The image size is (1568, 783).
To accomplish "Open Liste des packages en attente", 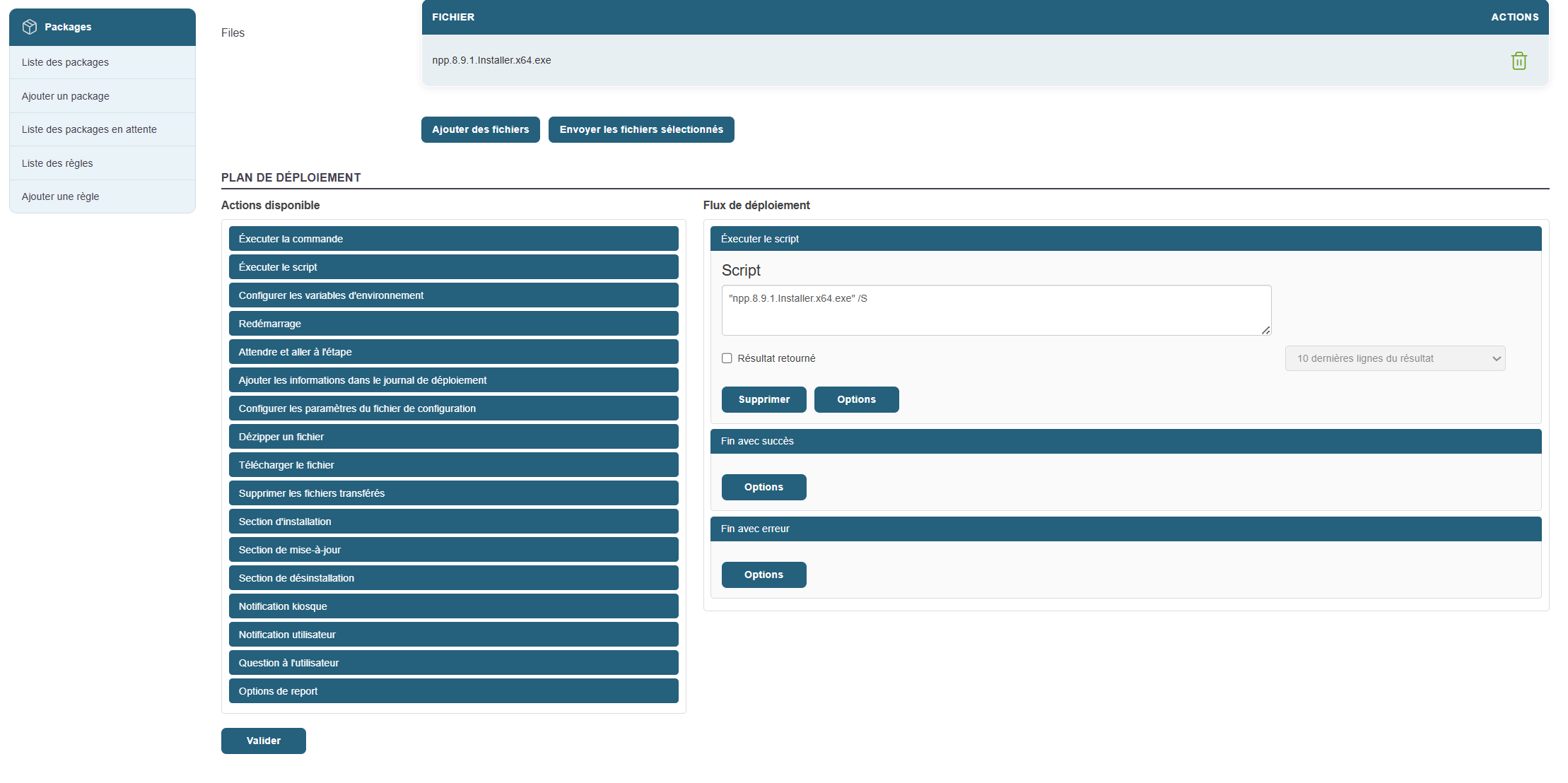I will coord(89,129).
